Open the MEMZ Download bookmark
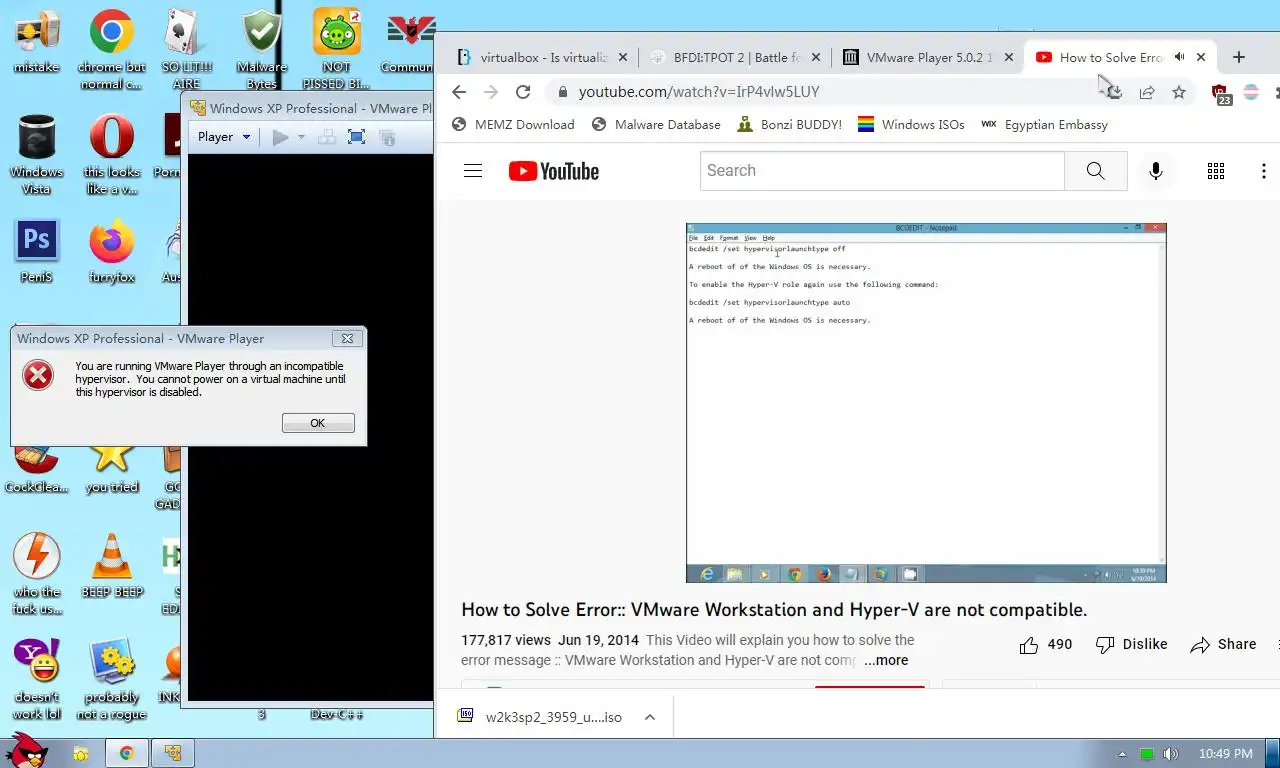This screenshot has width=1280, height=768. (513, 125)
